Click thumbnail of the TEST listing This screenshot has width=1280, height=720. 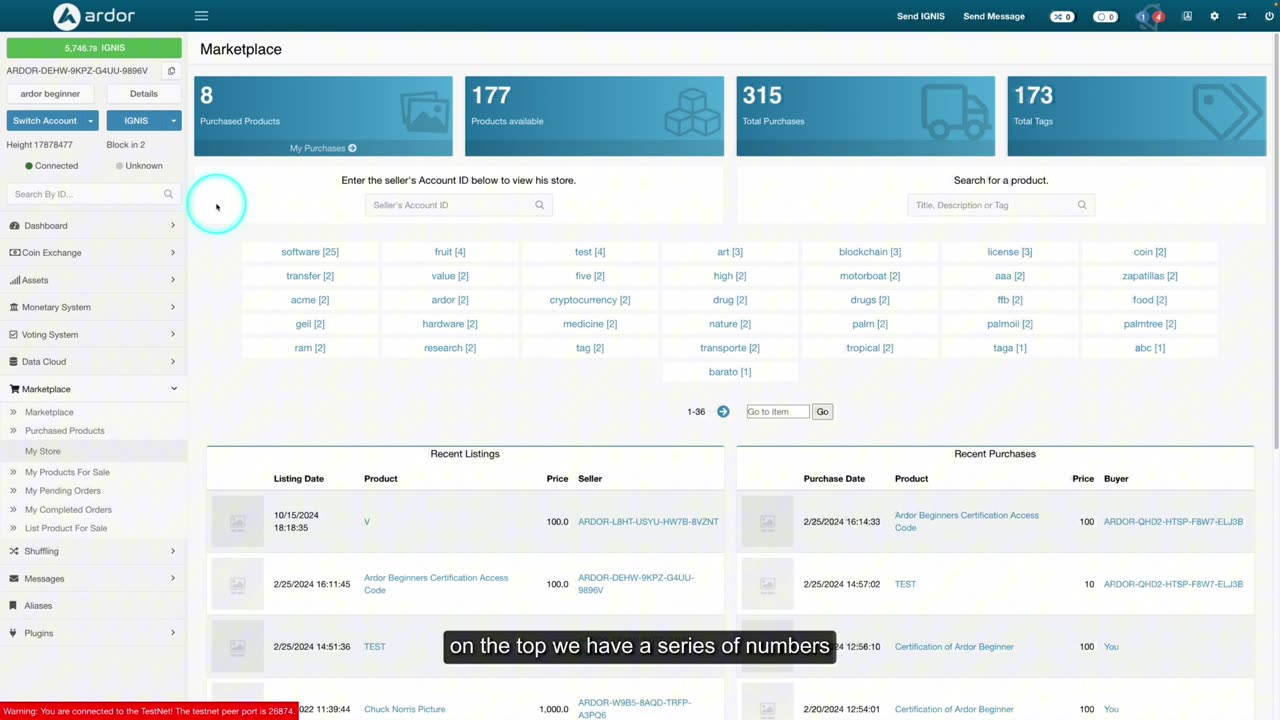click(x=237, y=646)
